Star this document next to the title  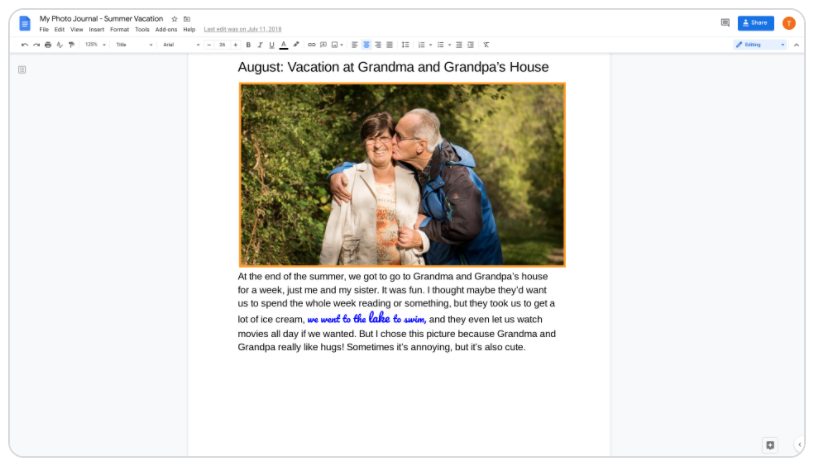[174, 19]
